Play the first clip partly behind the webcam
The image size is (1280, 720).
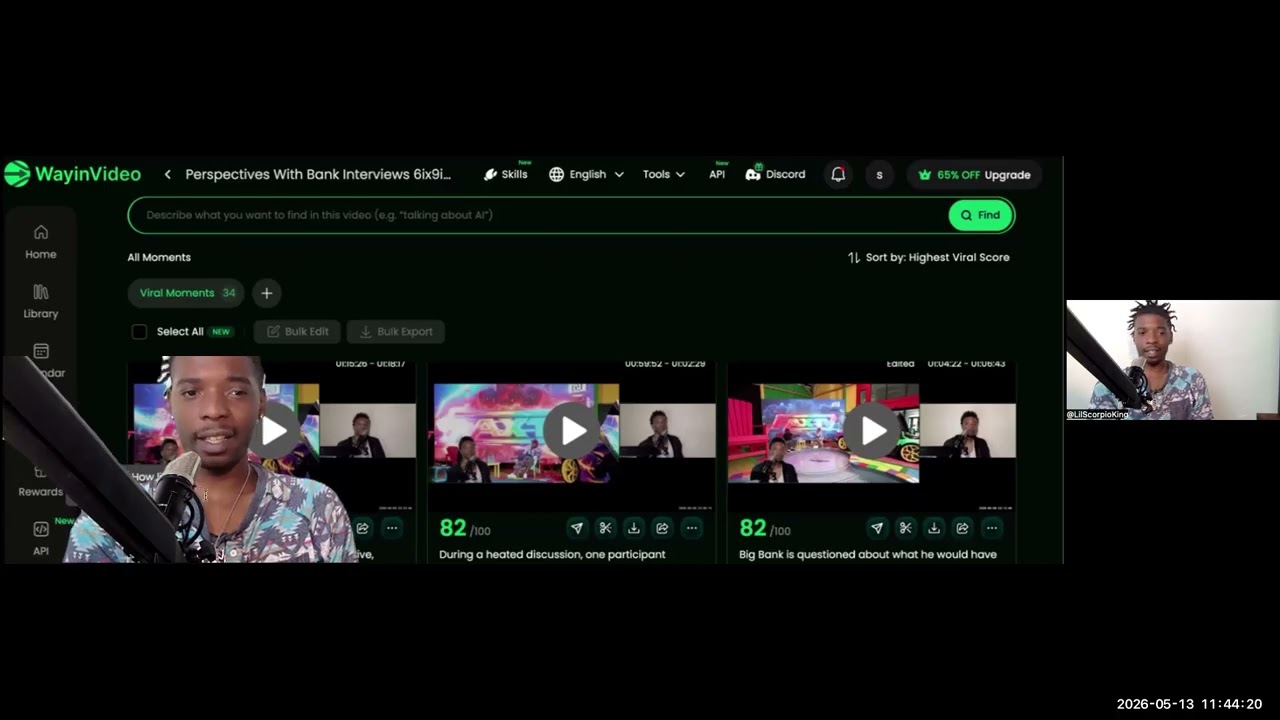tap(274, 431)
